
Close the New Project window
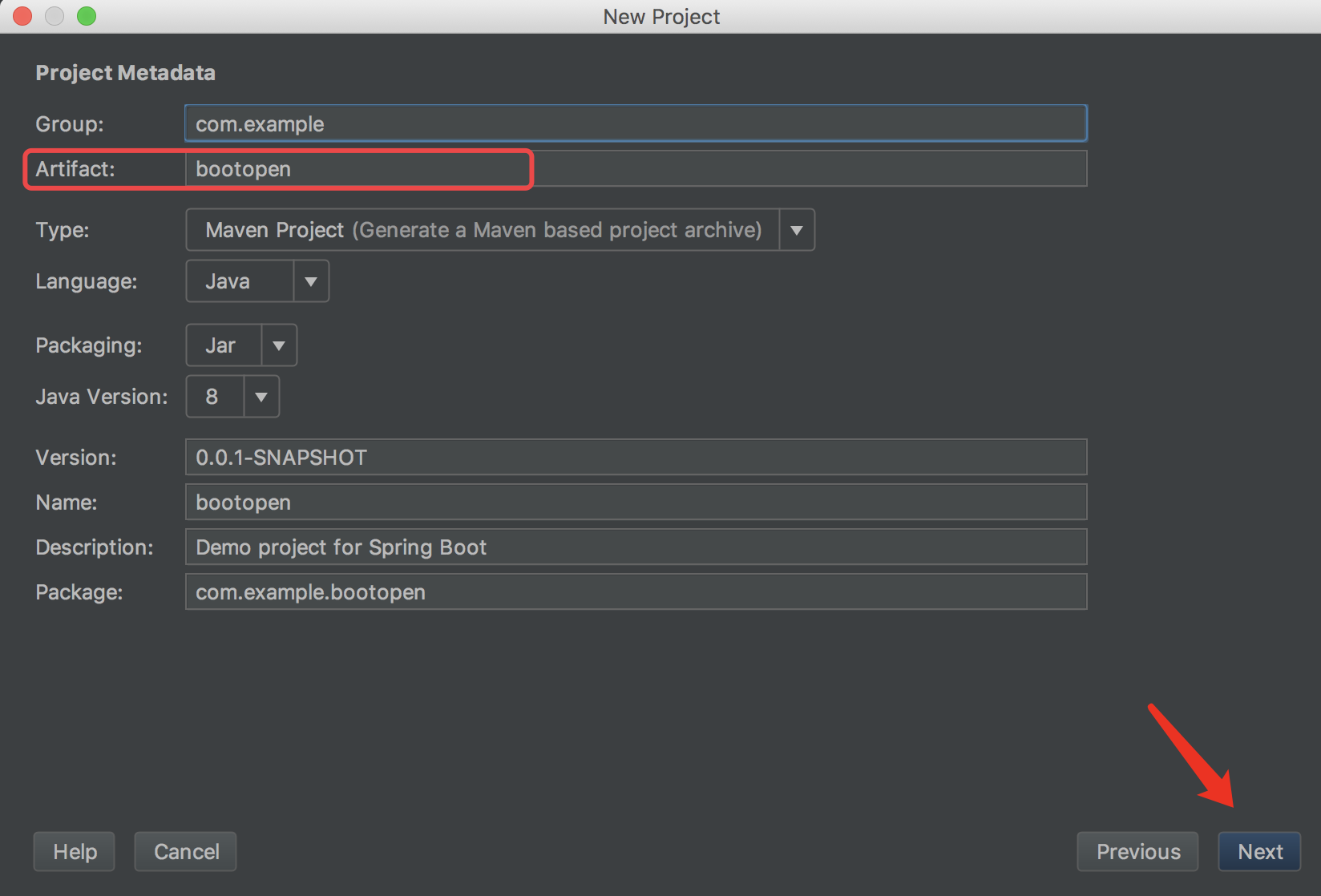tap(22, 16)
